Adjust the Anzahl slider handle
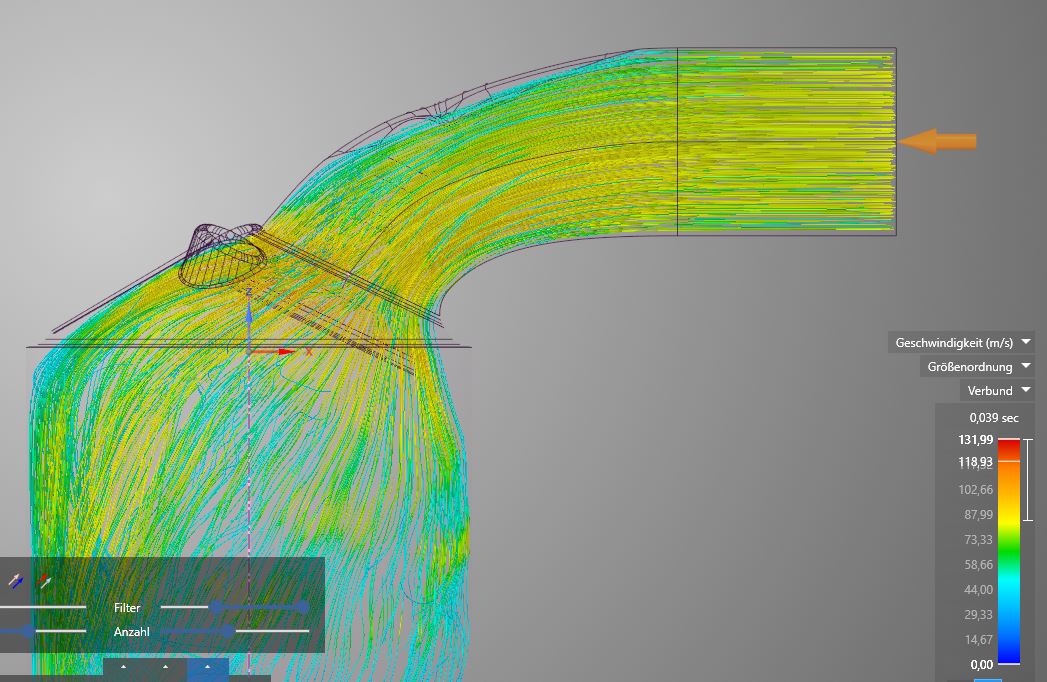This screenshot has width=1047, height=682. 228,631
